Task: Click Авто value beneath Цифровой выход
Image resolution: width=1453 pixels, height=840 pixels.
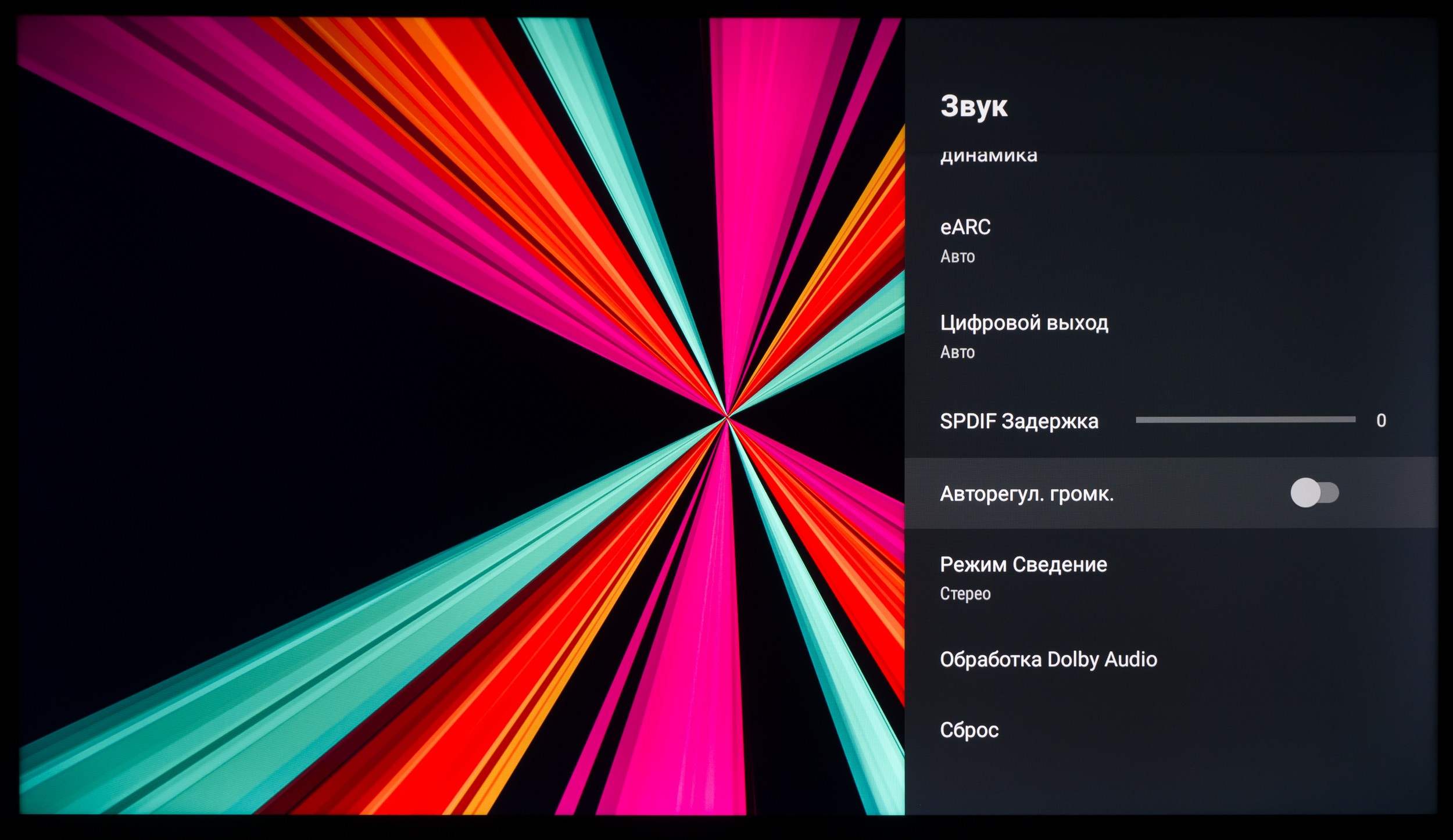Action: pos(957,352)
